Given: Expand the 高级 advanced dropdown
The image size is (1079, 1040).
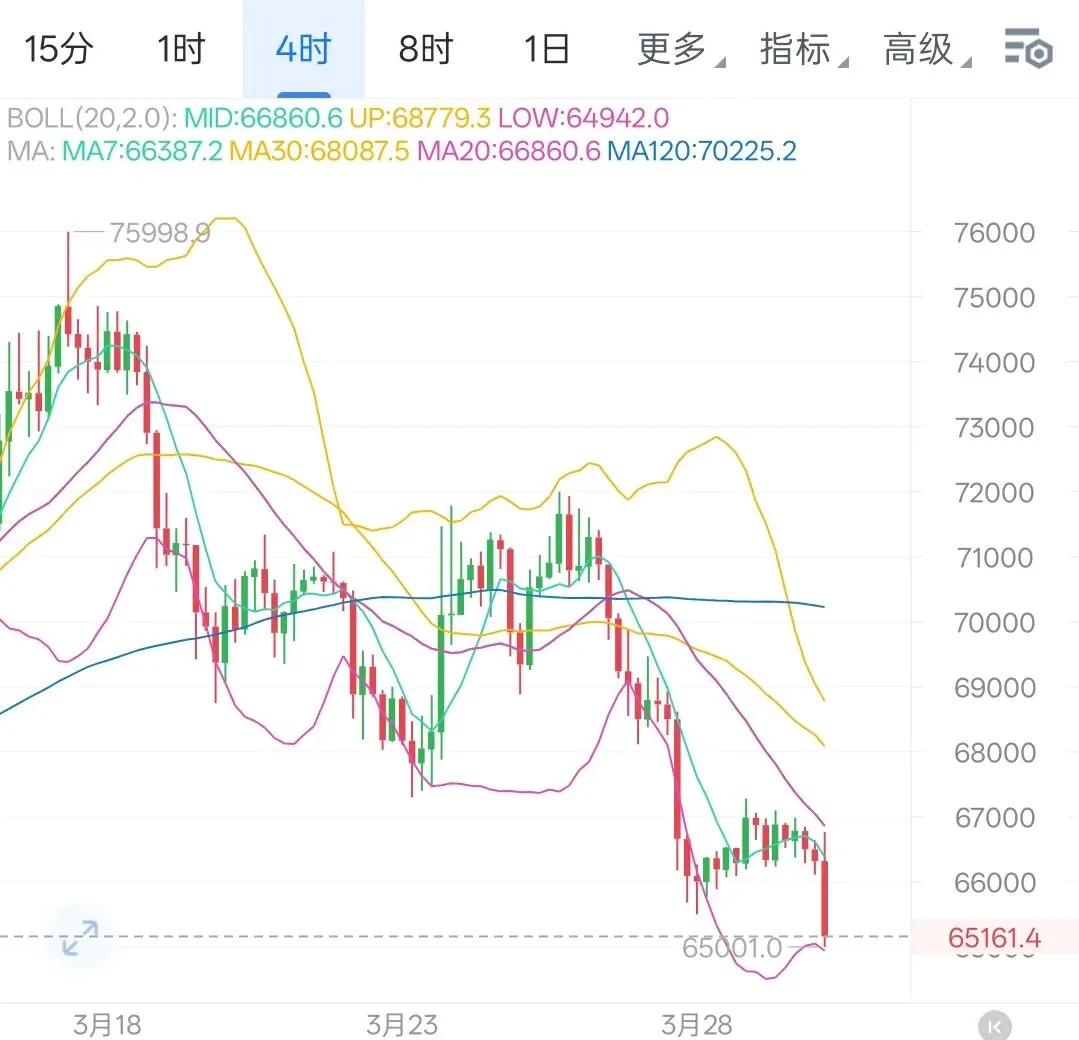Looking at the screenshot, I should click(x=926, y=49).
